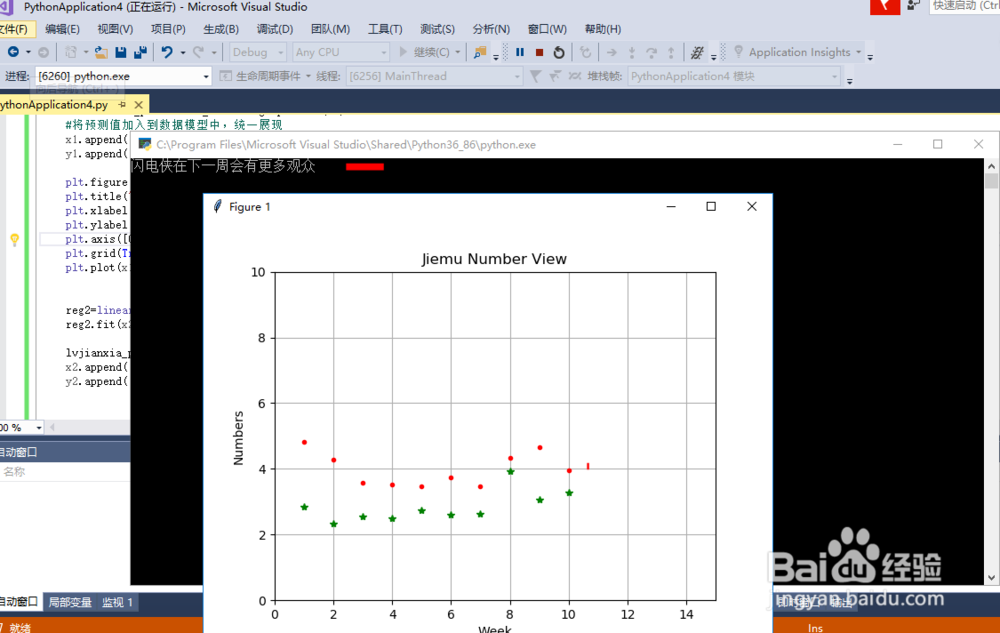Image resolution: width=1000 pixels, height=633 pixels.
Task: Click the New Project icon in toolbar
Action: click(x=71, y=52)
